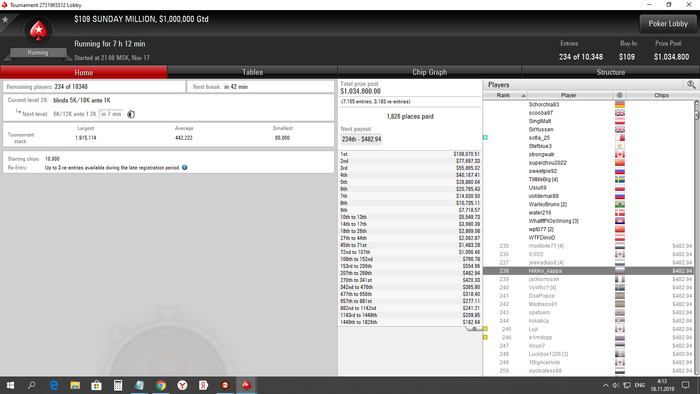
Task: Click the favorite star icon
Action: click(5, 20)
